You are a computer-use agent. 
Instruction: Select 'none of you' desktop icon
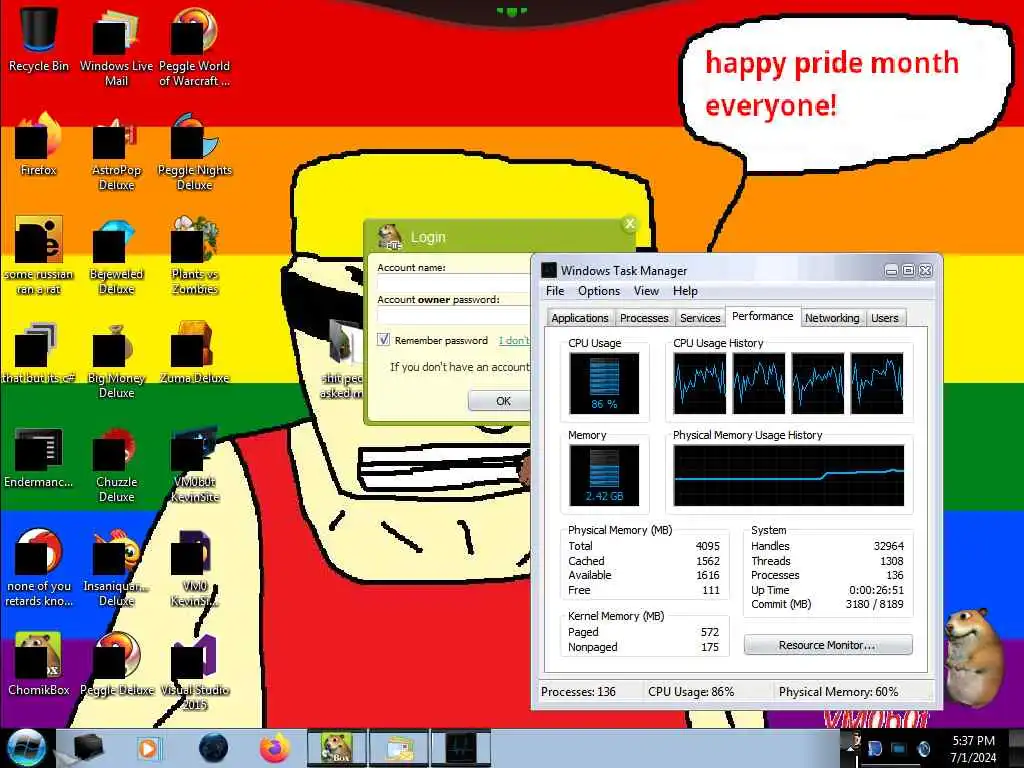tap(39, 568)
